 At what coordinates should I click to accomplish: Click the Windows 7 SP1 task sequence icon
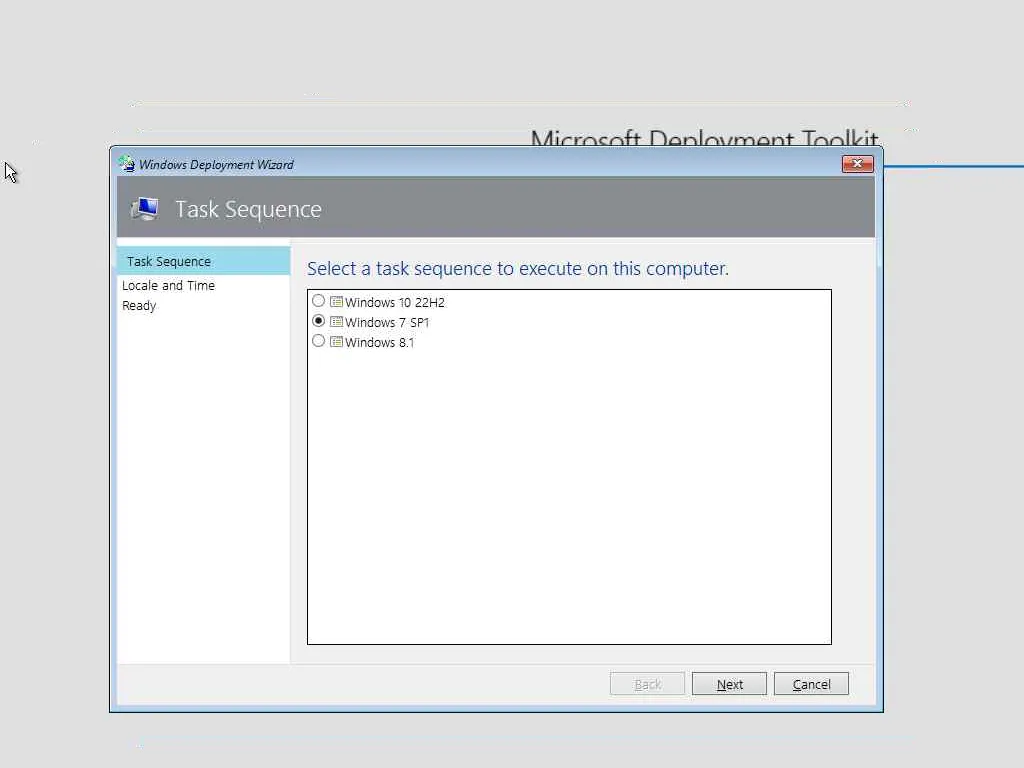pos(336,321)
